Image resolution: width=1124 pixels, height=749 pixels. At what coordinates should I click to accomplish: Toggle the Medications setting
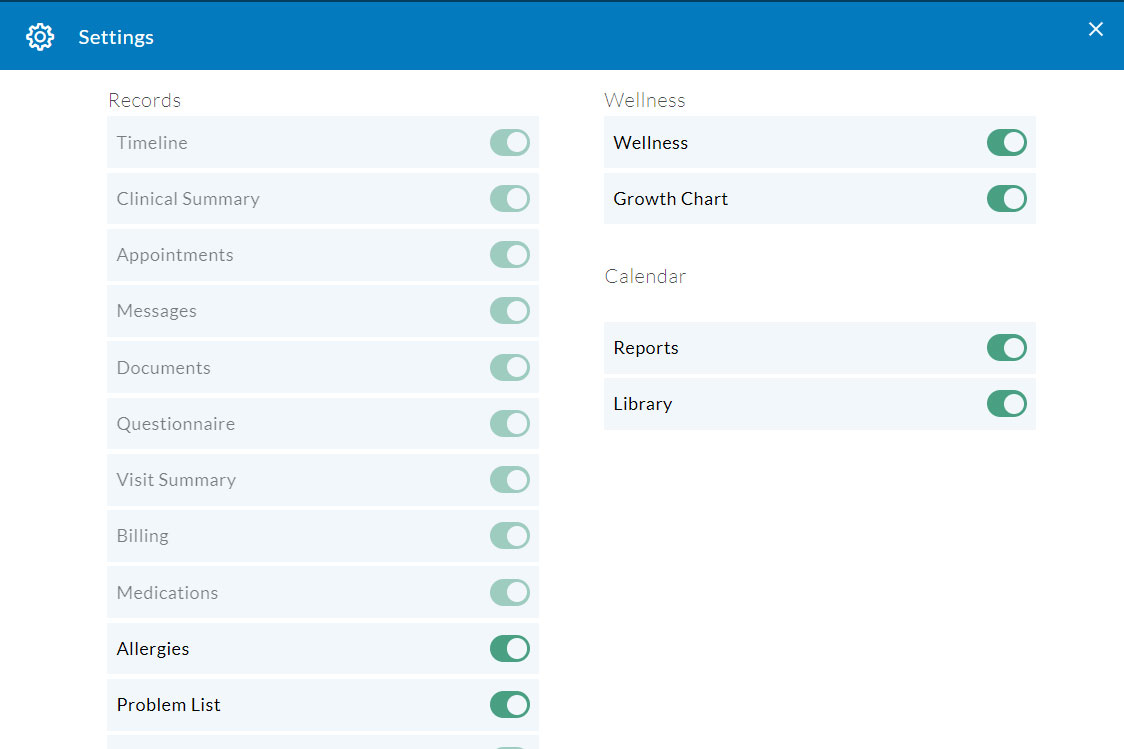(x=509, y=593)
